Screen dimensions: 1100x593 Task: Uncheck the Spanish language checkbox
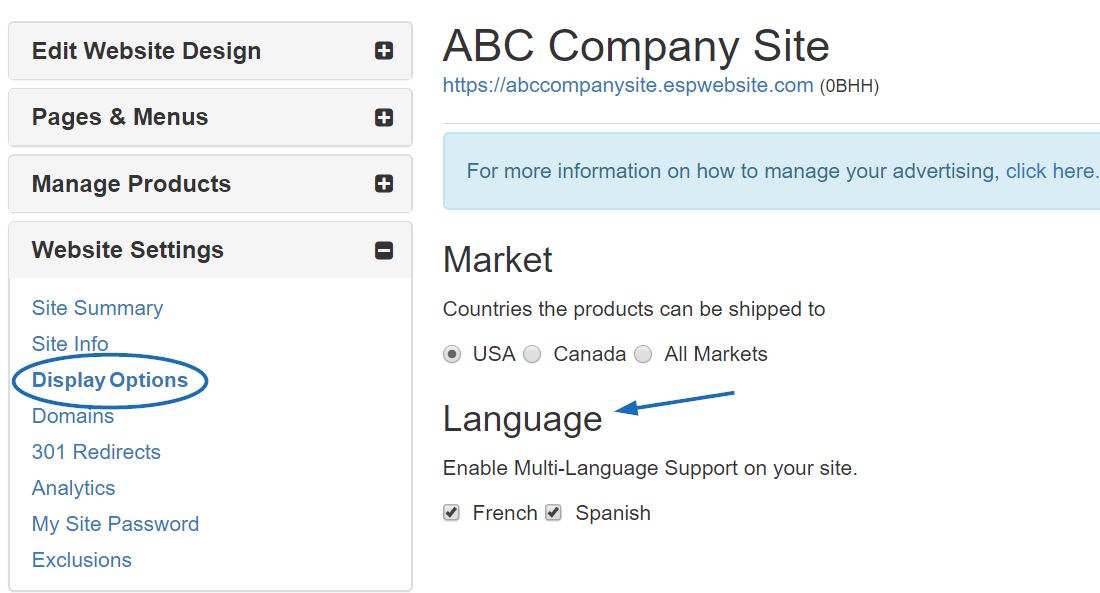tap(554, 513)
